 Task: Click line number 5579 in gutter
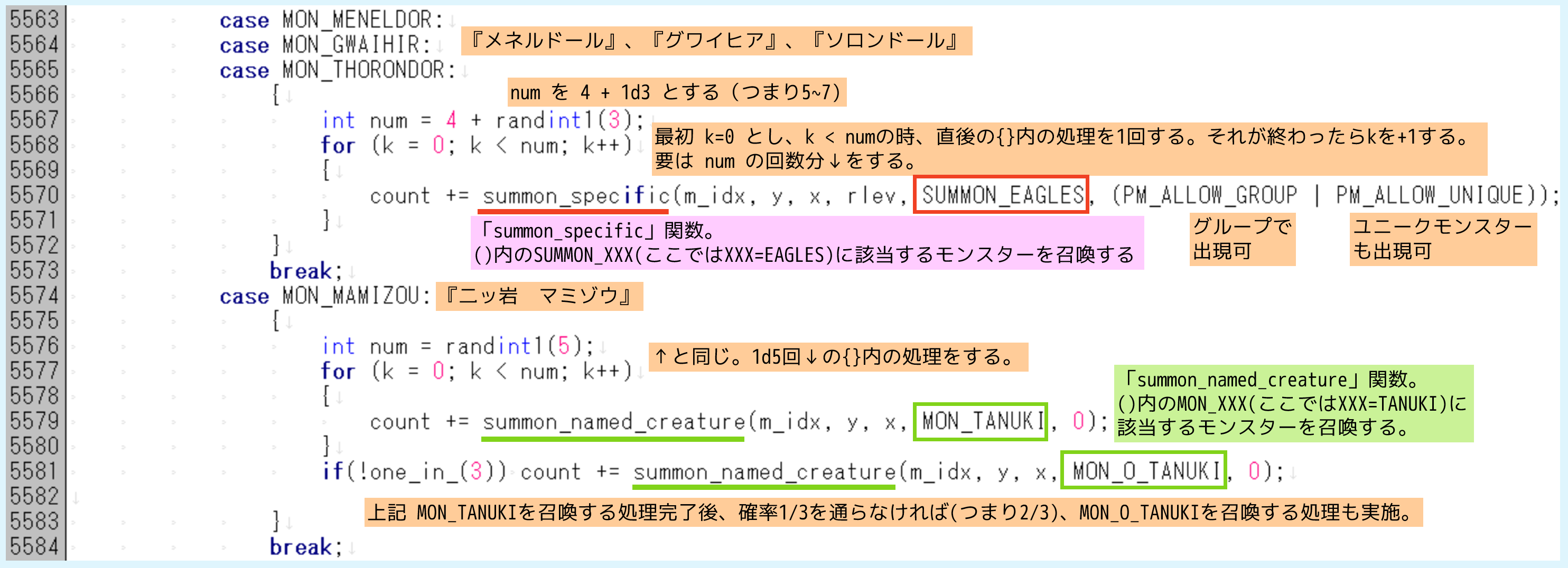pyautogui.click(x=34, y=421)
